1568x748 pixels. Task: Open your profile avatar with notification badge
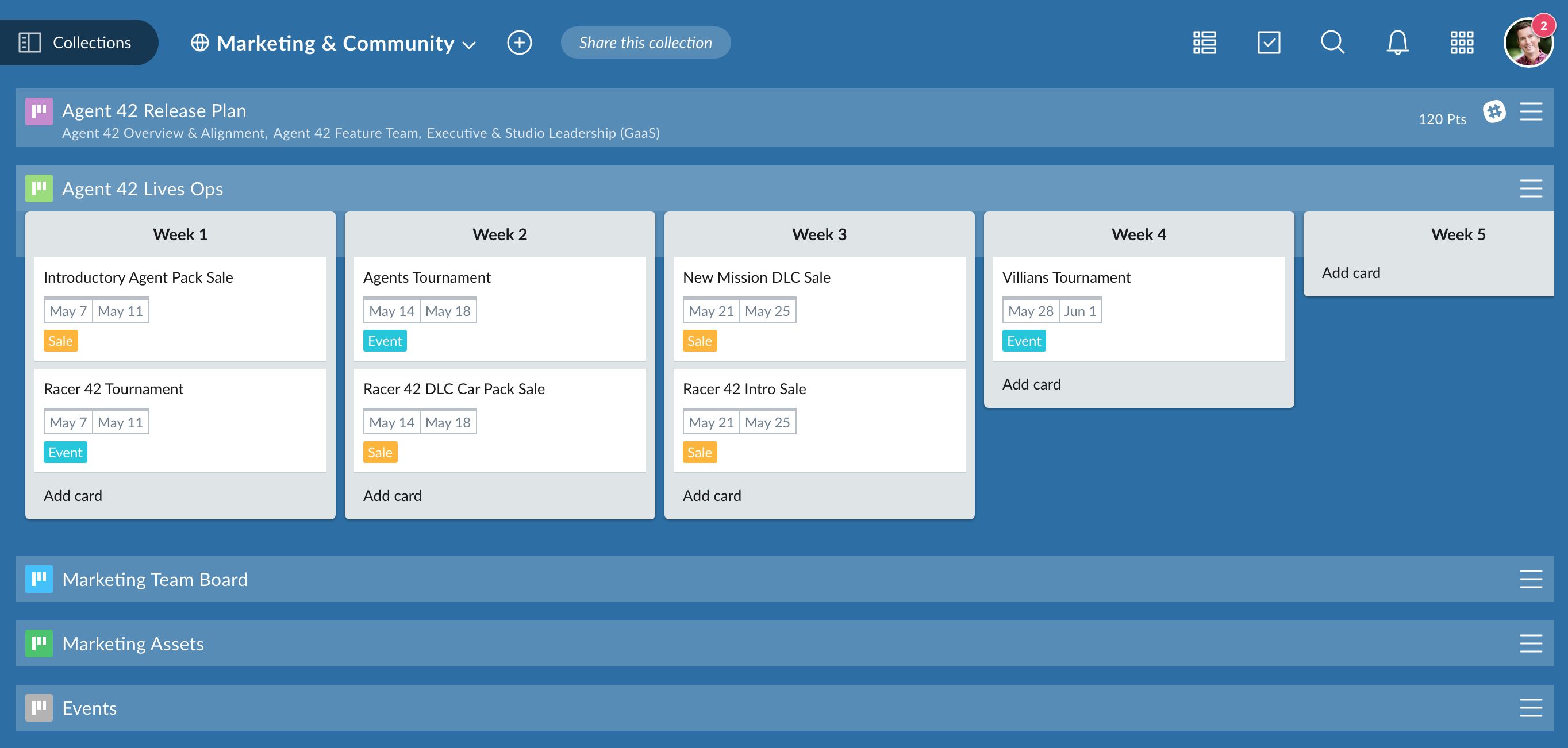[1529, 42]
